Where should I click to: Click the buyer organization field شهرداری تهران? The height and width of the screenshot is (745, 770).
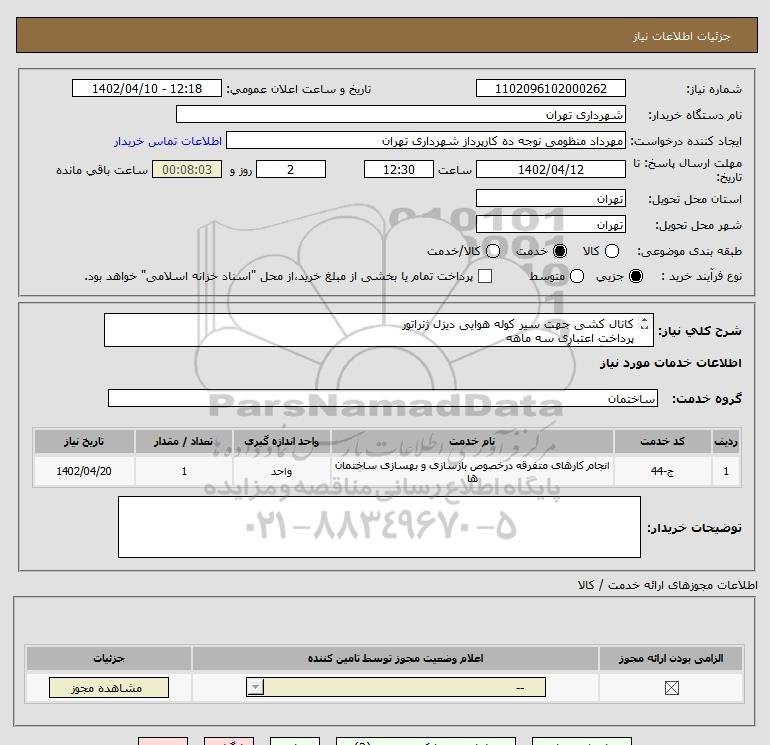click(401, 115)
